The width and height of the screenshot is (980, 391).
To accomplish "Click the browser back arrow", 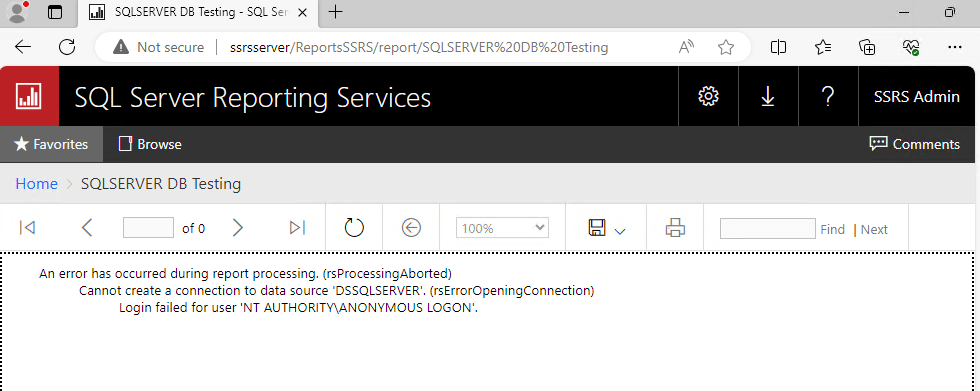I will pyautogui.click(x=23, y=47).
